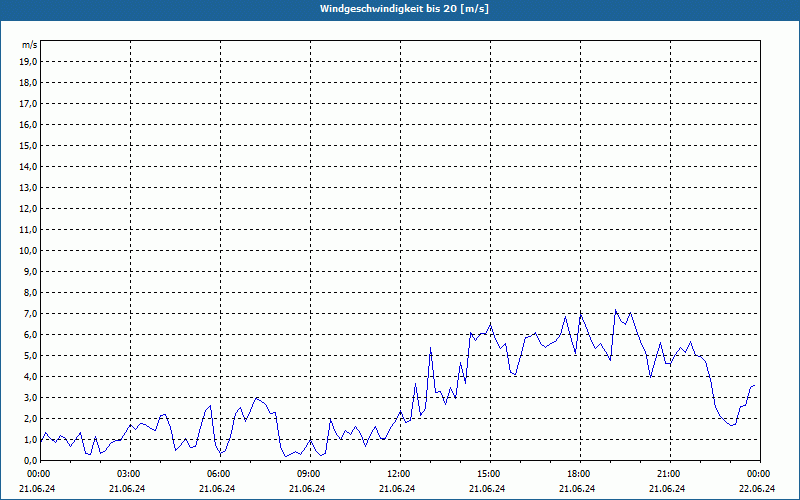Select the 0,0 y-axis label
The width and height of the screenshot is (800, 500).
30,460
